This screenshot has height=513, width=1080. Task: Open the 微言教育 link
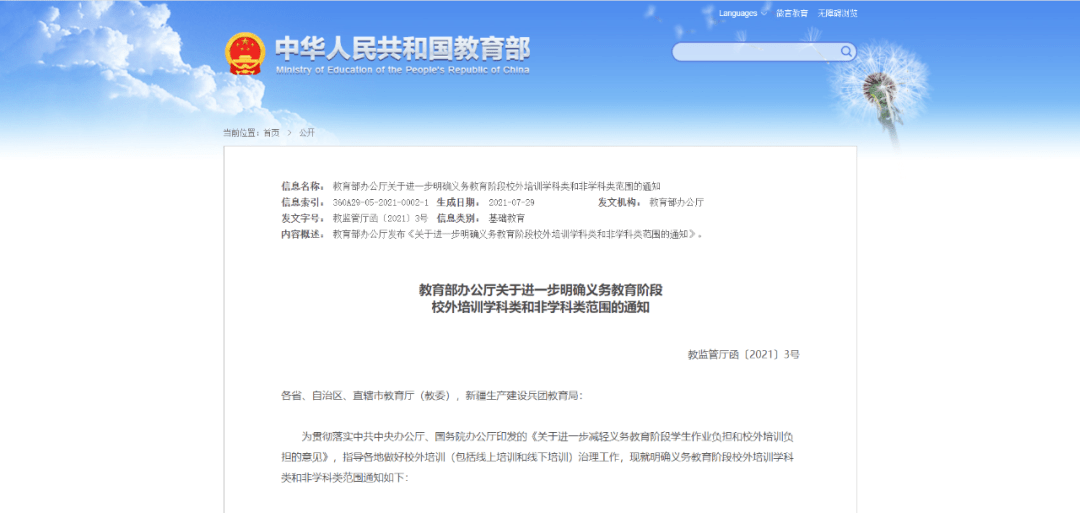click(792, 13)
